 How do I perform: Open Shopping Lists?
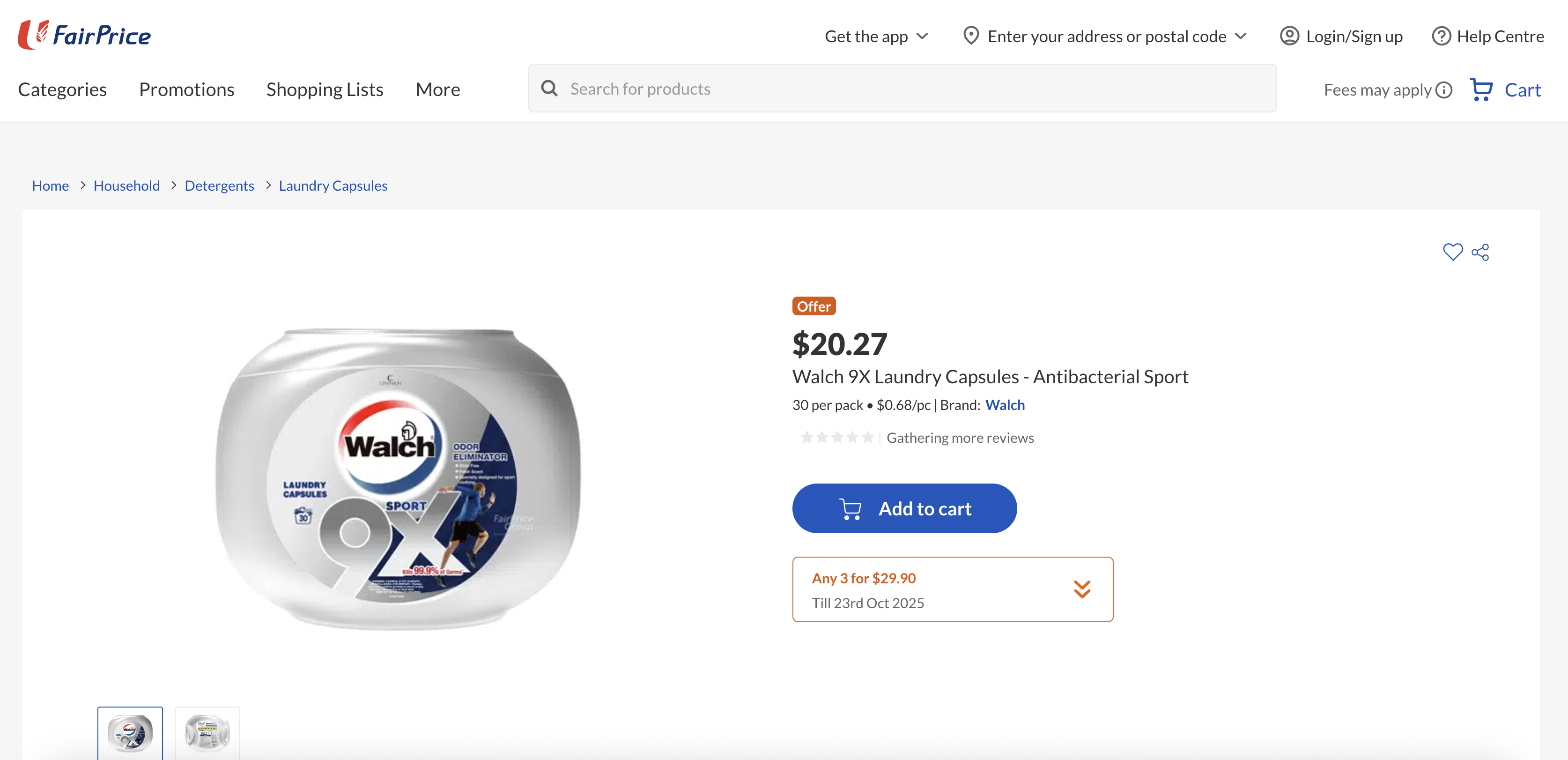point(325,89)
